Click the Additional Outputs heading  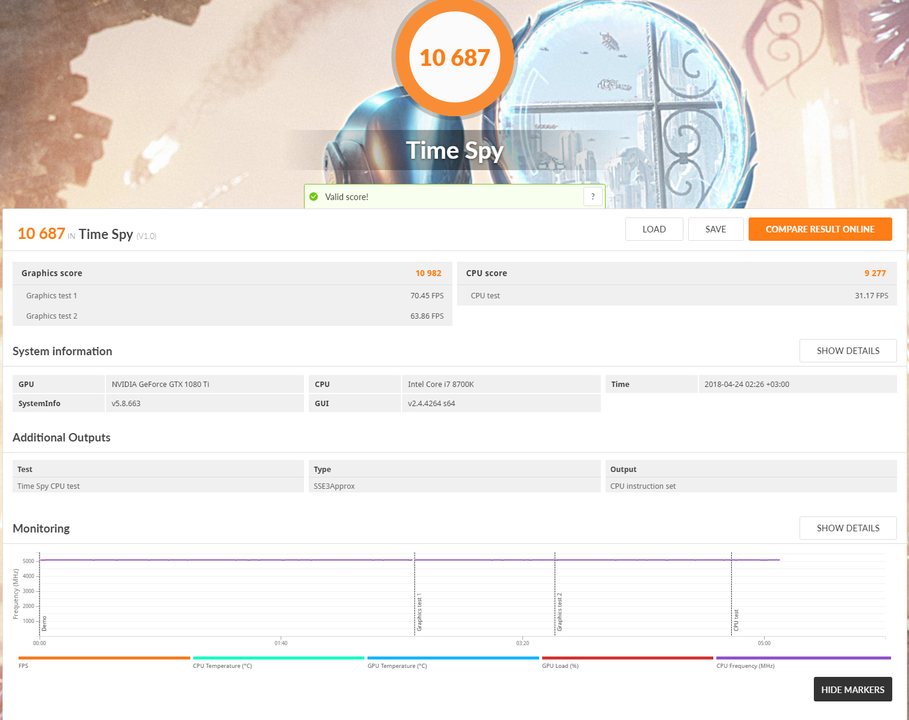61,438
